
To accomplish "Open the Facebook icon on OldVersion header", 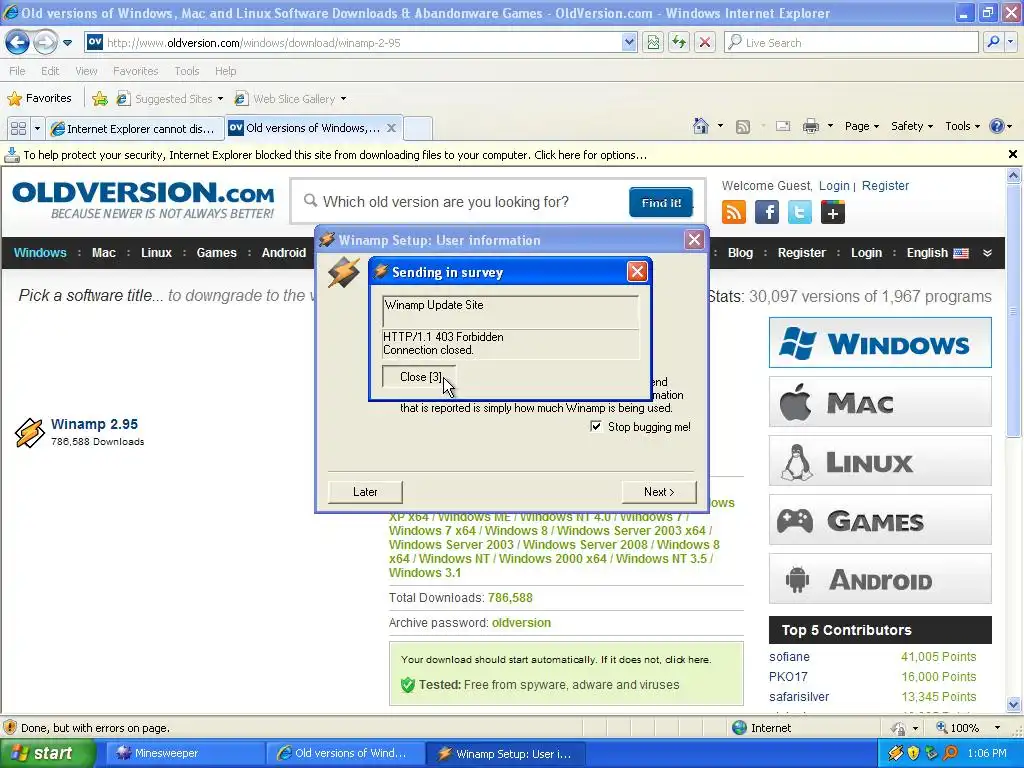I will click(767, 212).
